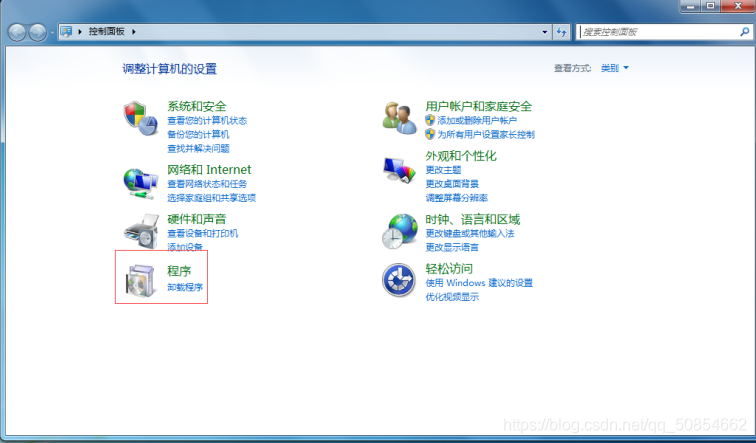Click 更改键盘或其他输入法 link
This screenshot has width=756, height=443.
[470, 233]
